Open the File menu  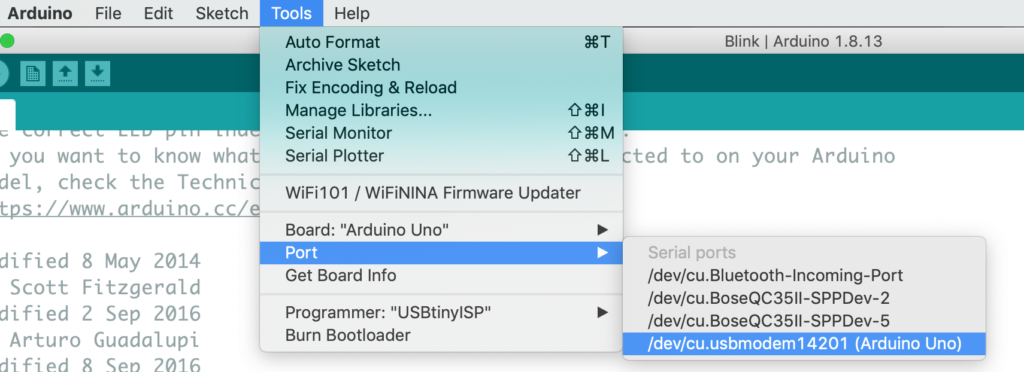[x=108, y=13]
